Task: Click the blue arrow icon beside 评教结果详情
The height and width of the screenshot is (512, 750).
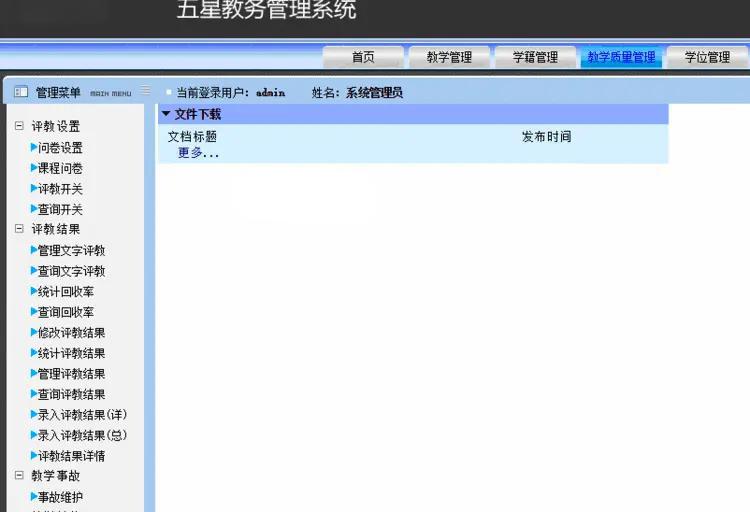Action: [x=34, y=456]
